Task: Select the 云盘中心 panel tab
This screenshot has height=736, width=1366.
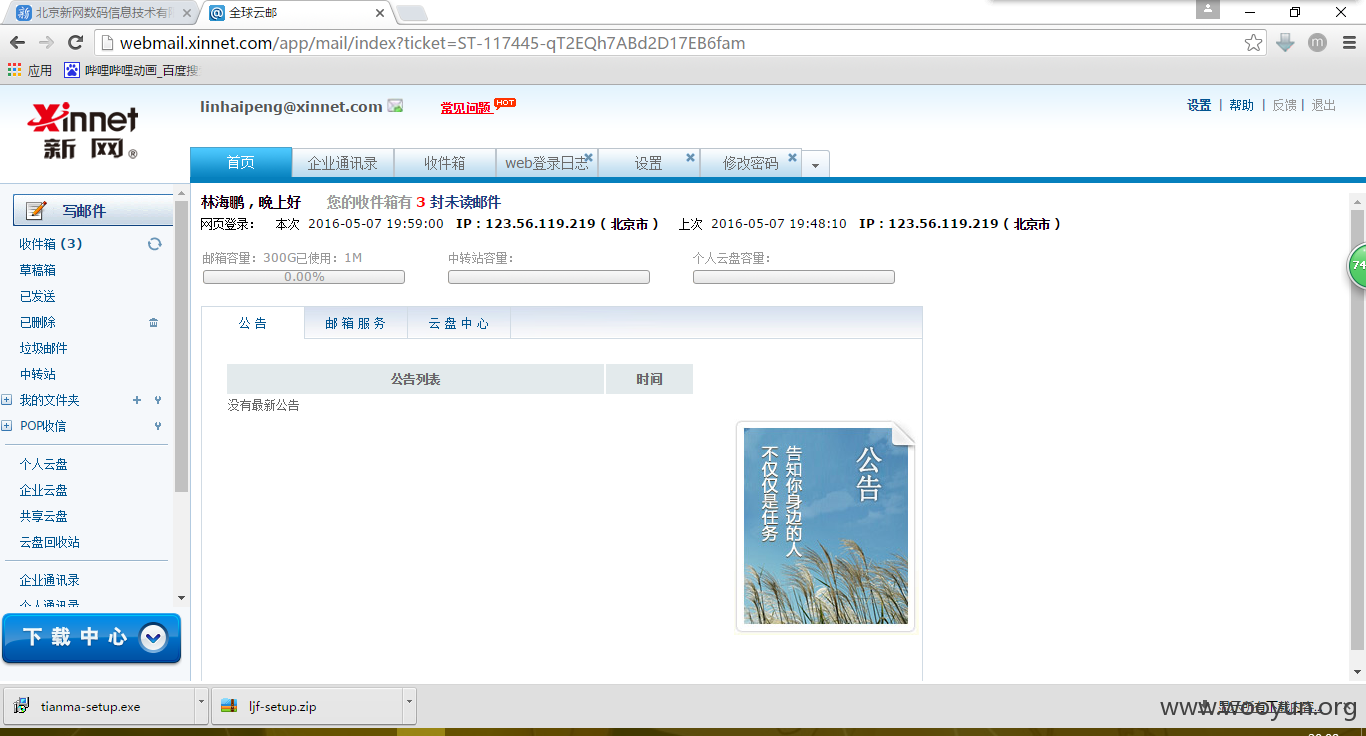Action: pos(459,323)
